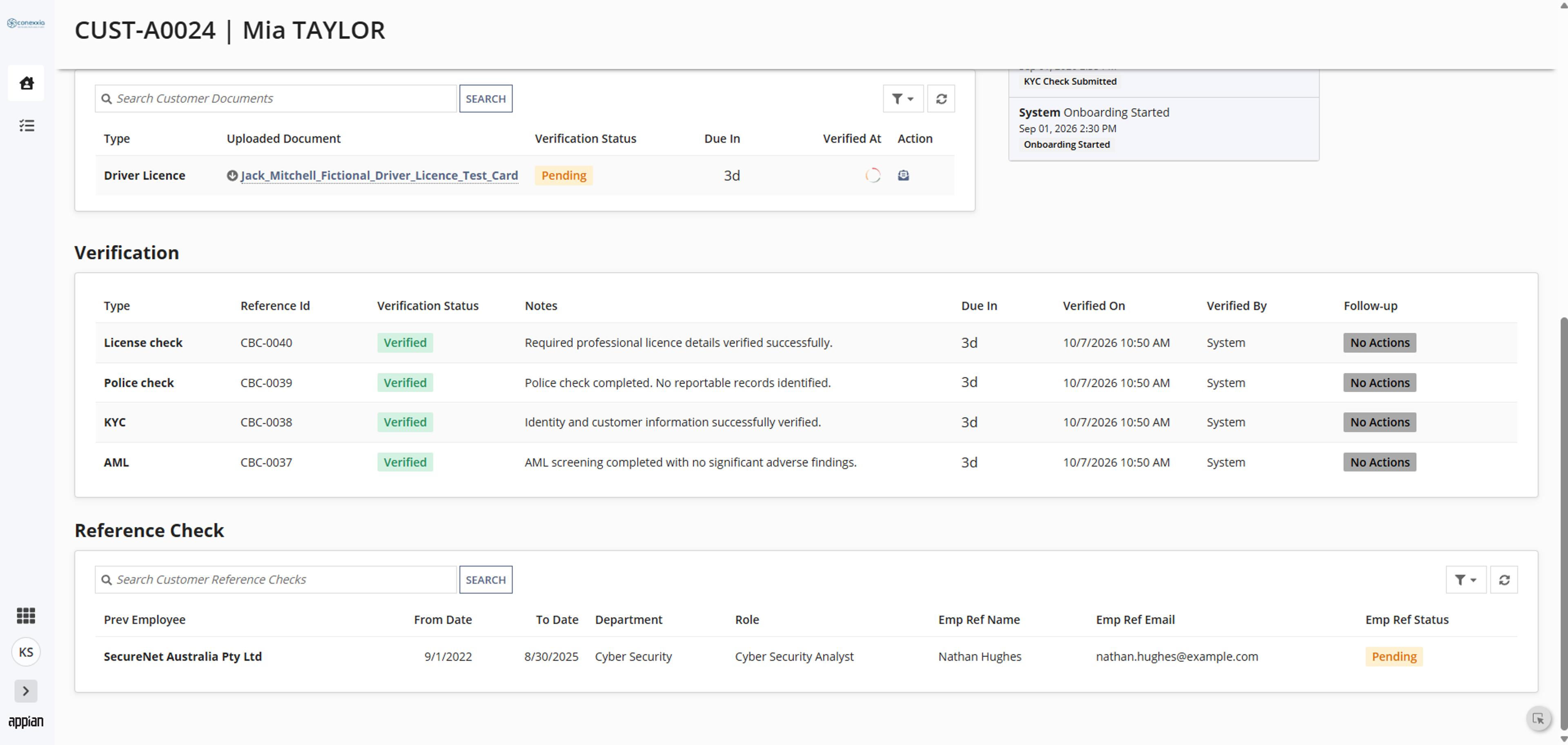The width and height of the screenshot is (1568, 745).
Task: Click SecureNet Australia Pty Ltd entry
Action: point(183,656)
